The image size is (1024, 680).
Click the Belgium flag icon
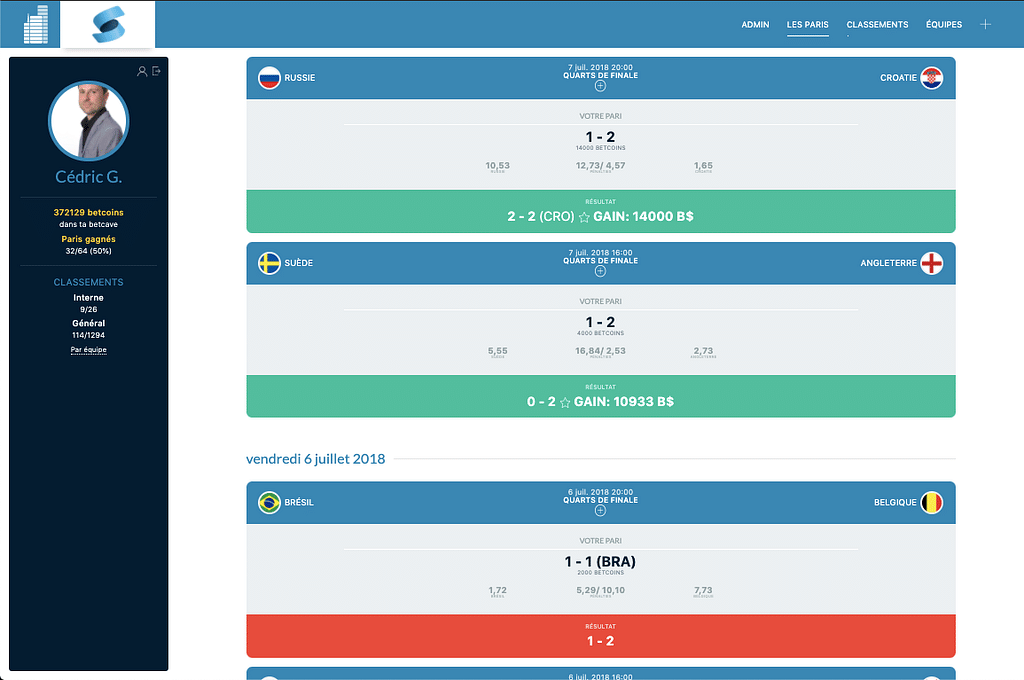[x=931, y=503]
